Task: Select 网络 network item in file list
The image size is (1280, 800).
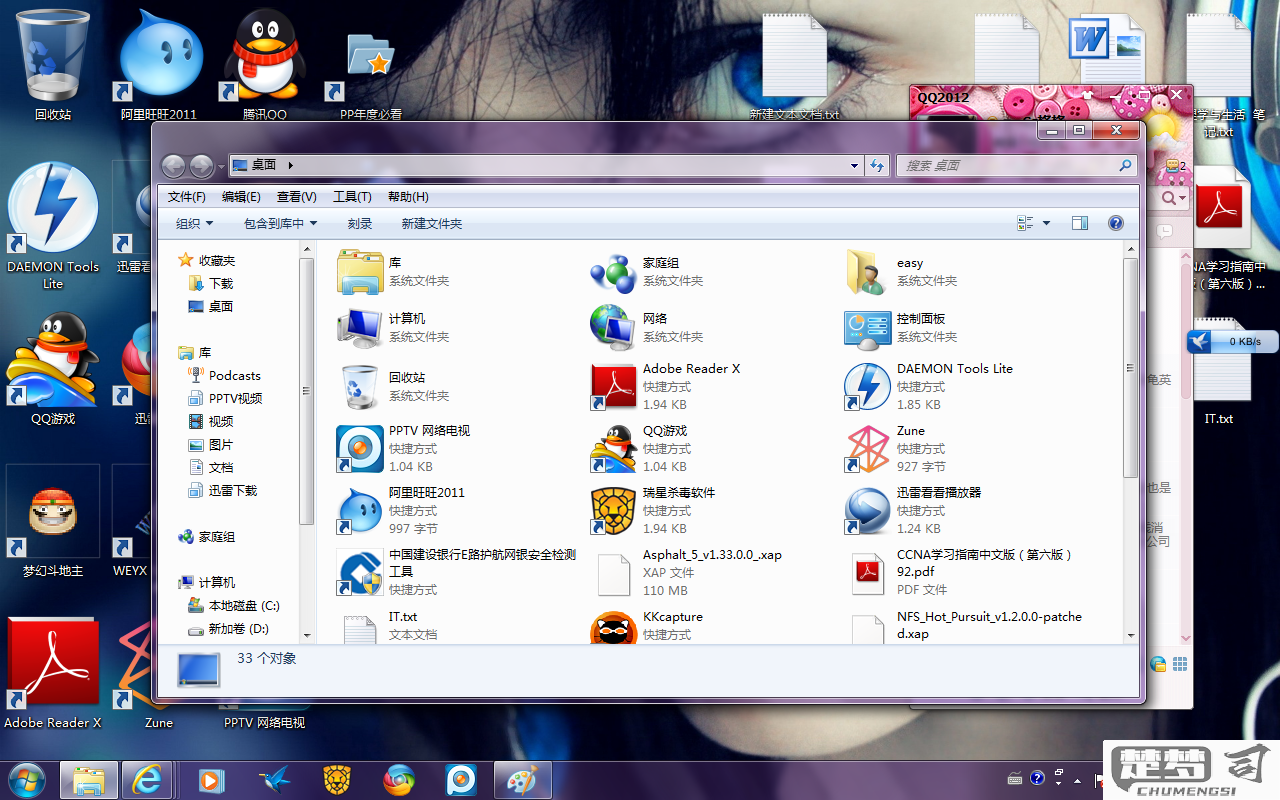Action: click(645, 328)
